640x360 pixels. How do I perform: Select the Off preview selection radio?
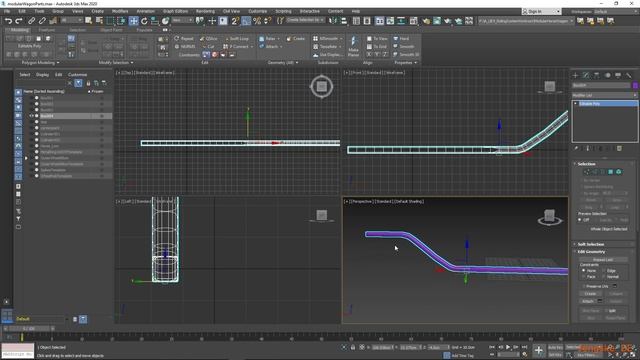coord(580,220)
